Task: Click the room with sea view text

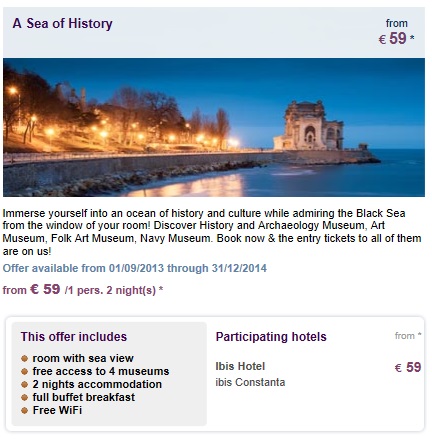Action: 83,358
